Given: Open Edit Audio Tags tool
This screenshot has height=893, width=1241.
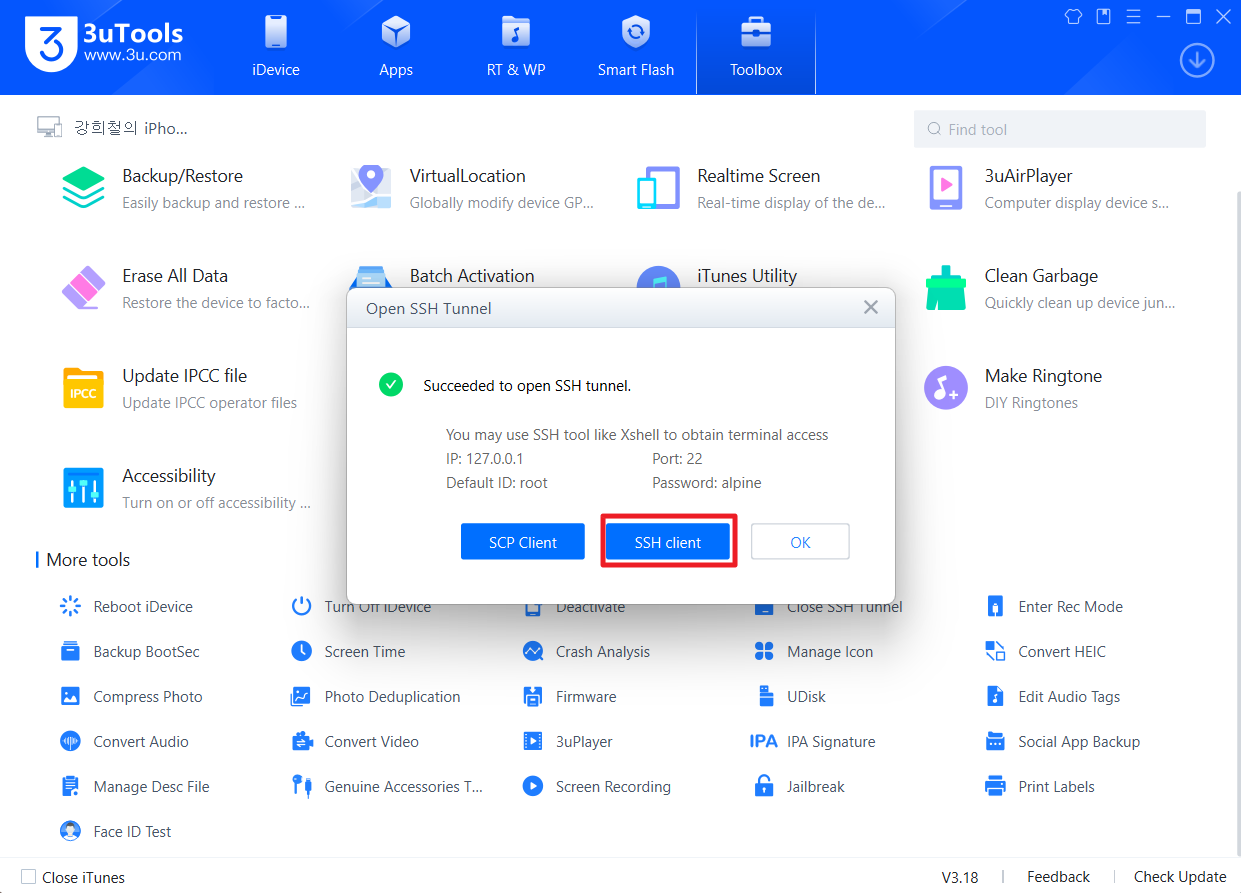Looking at the screenshot, I should tap(1053, 696).
